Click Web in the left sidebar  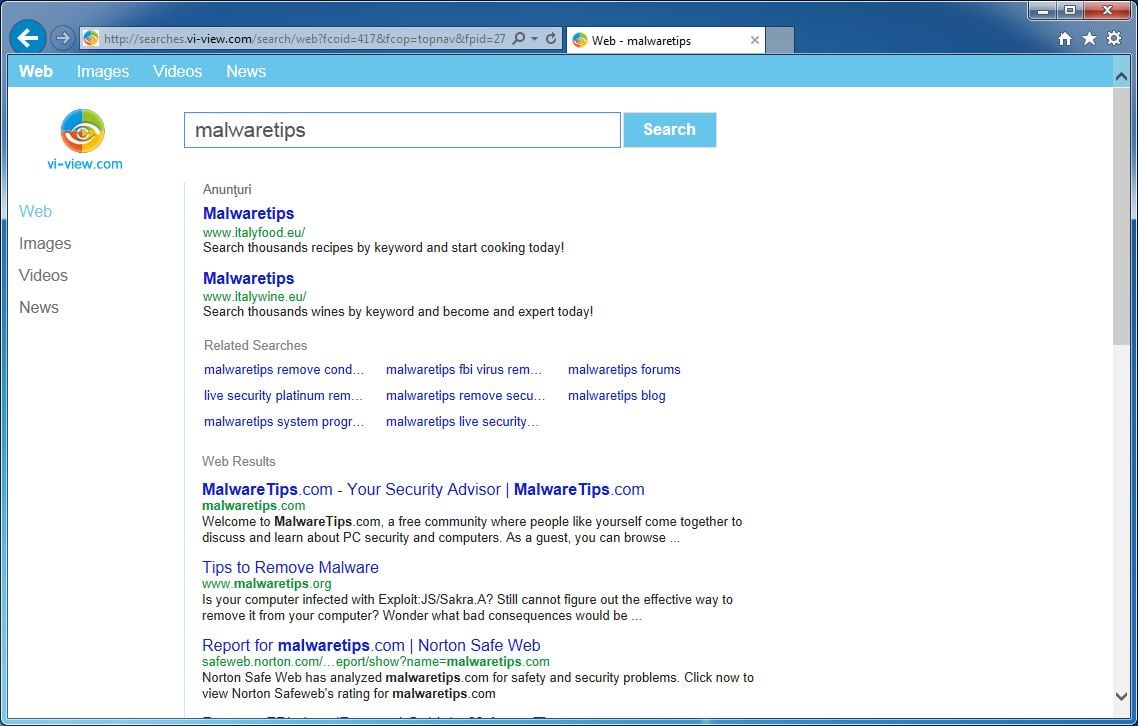36,211
